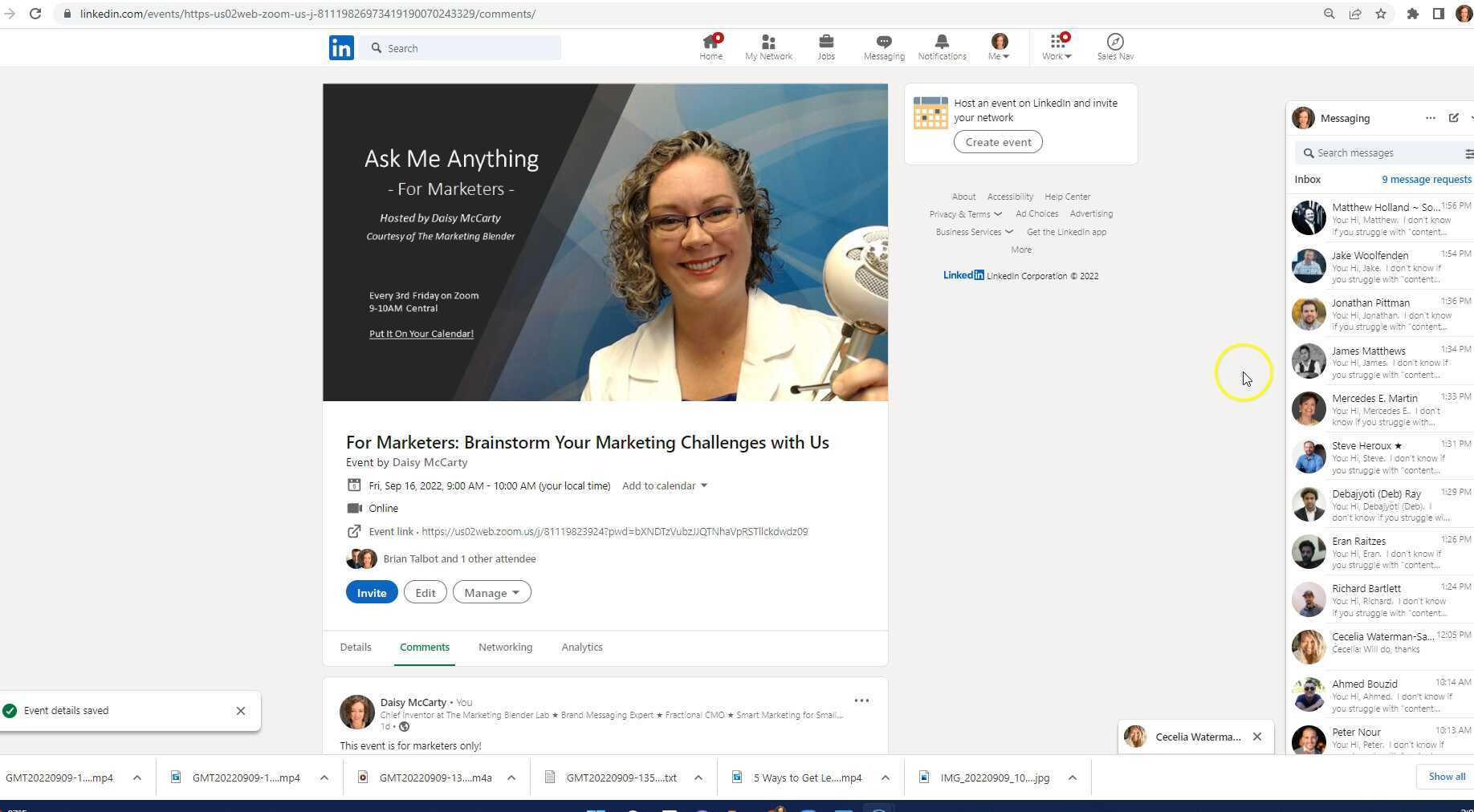Expand the Add to calendar dropdown
The height and width of the screenshot is (812, 1474).
664,485
